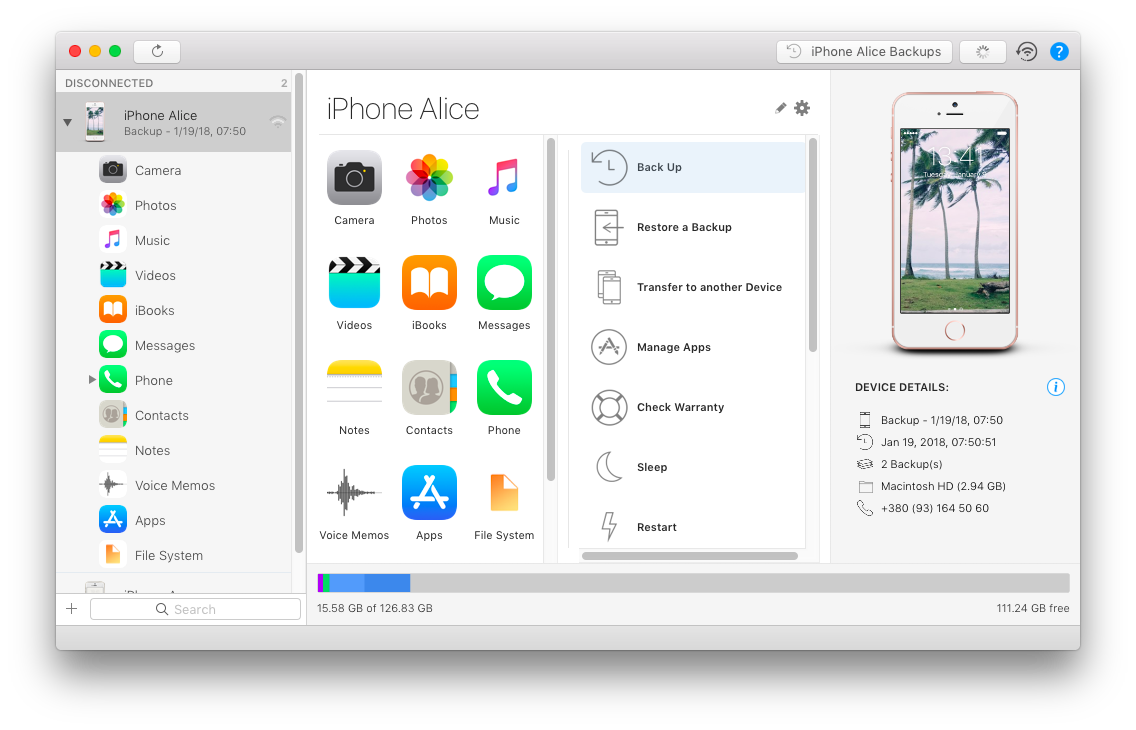Click the activity spinner button in the toolbar
Viewport: 1136px width, 730px height.
click(982, 51)
